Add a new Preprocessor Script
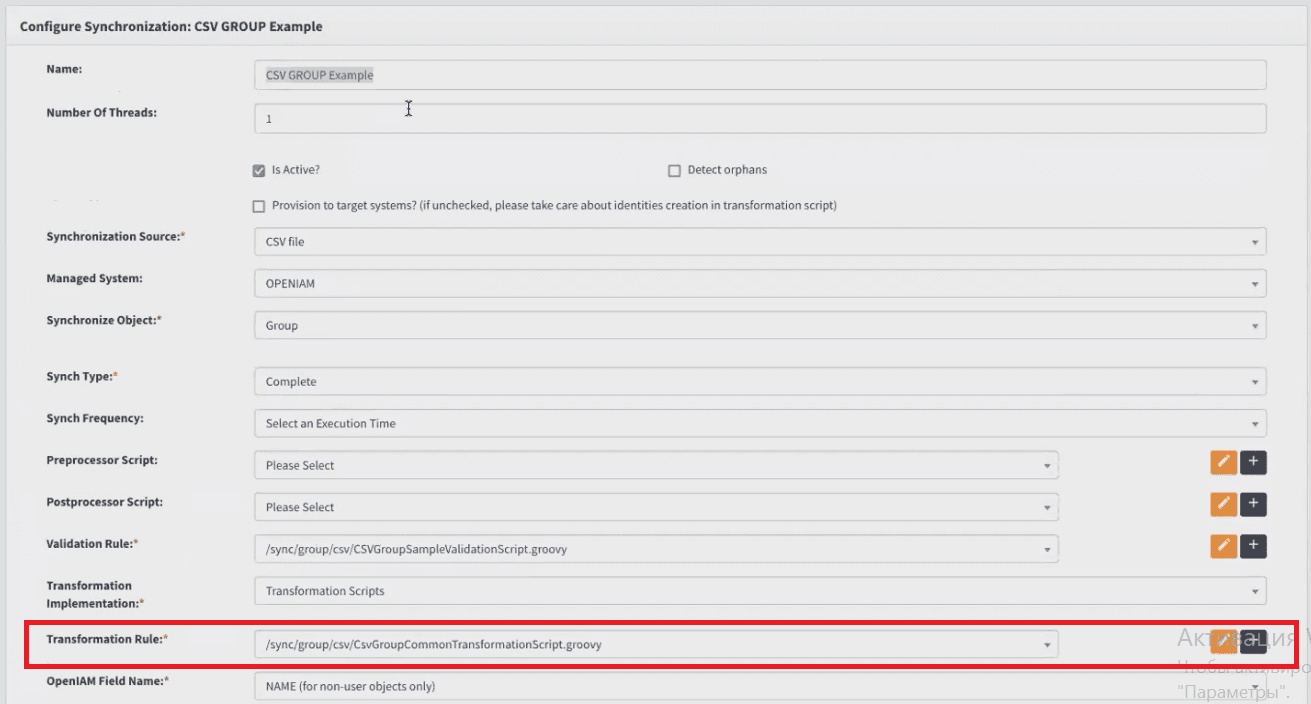The height and width of the screenshot is (704, 1311). [1253, 463]
